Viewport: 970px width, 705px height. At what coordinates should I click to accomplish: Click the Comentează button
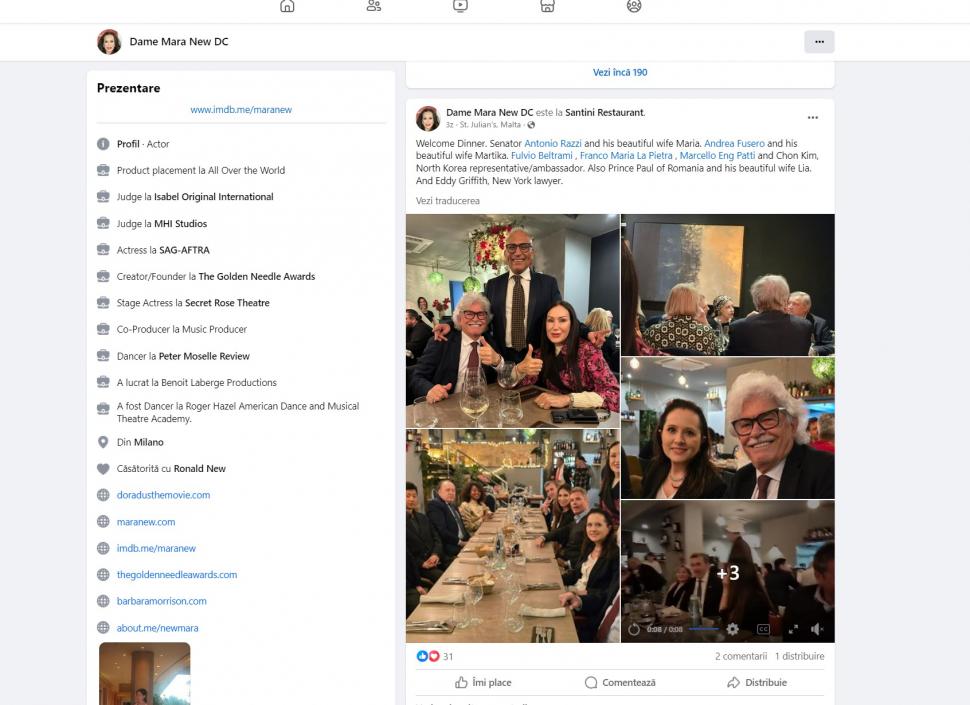(x=620, y=682)
